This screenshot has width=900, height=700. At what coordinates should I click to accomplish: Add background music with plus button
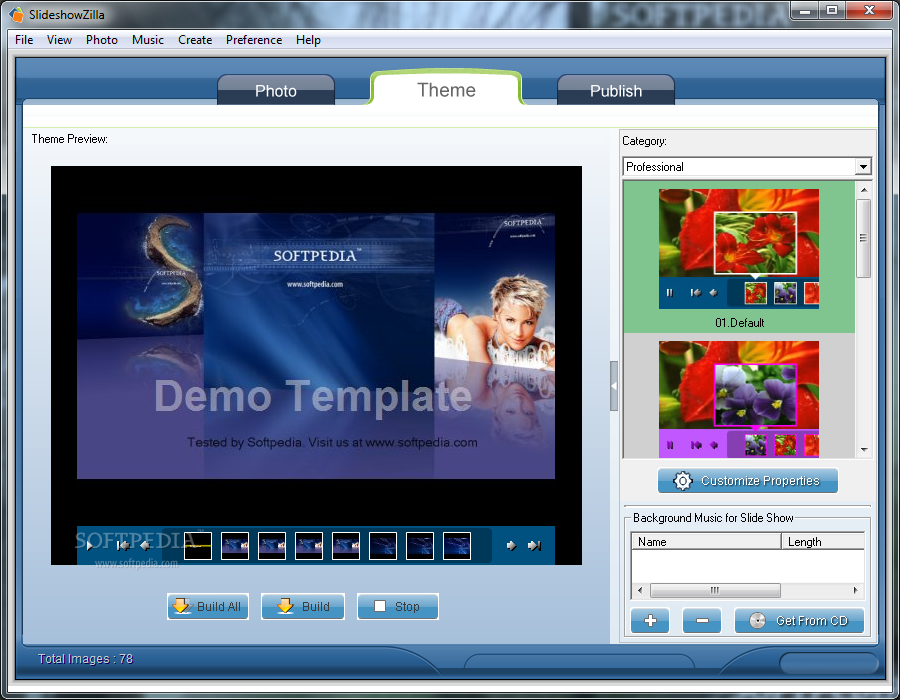coord(650,620)
